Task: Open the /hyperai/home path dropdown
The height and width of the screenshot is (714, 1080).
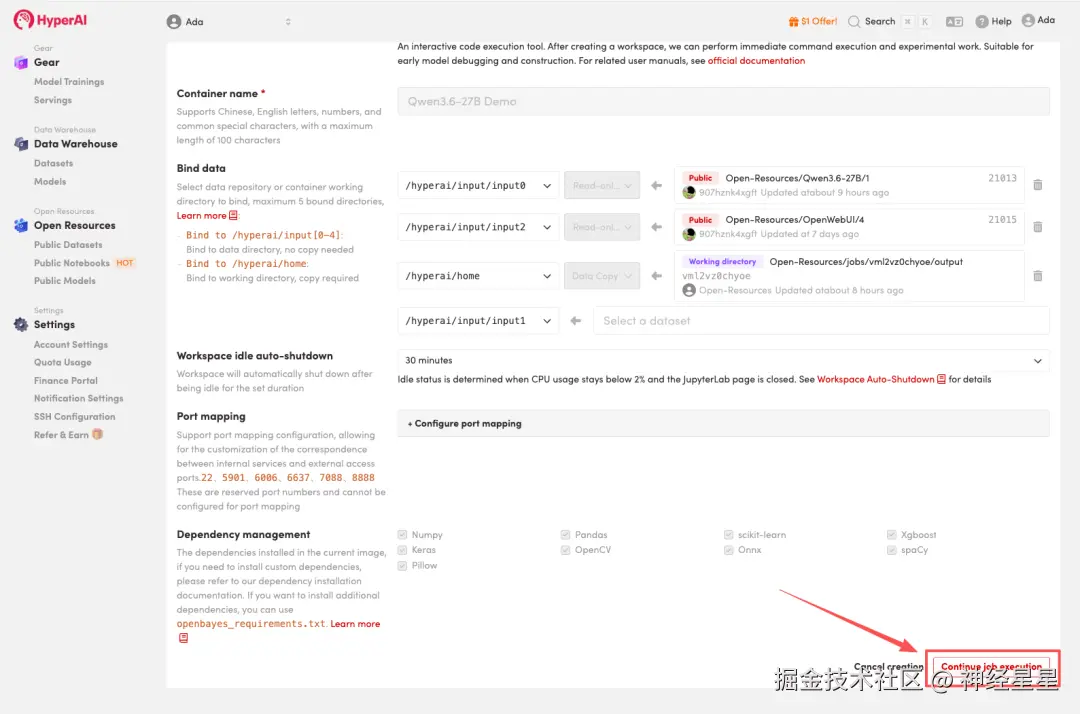Action: click(478, 275)
